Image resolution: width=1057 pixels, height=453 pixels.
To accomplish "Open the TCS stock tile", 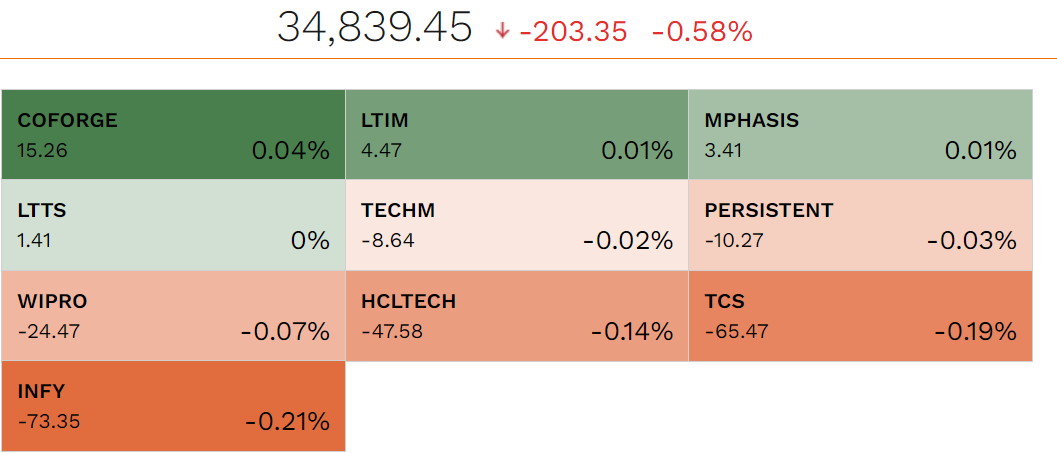I will click(x=861, y=316).
